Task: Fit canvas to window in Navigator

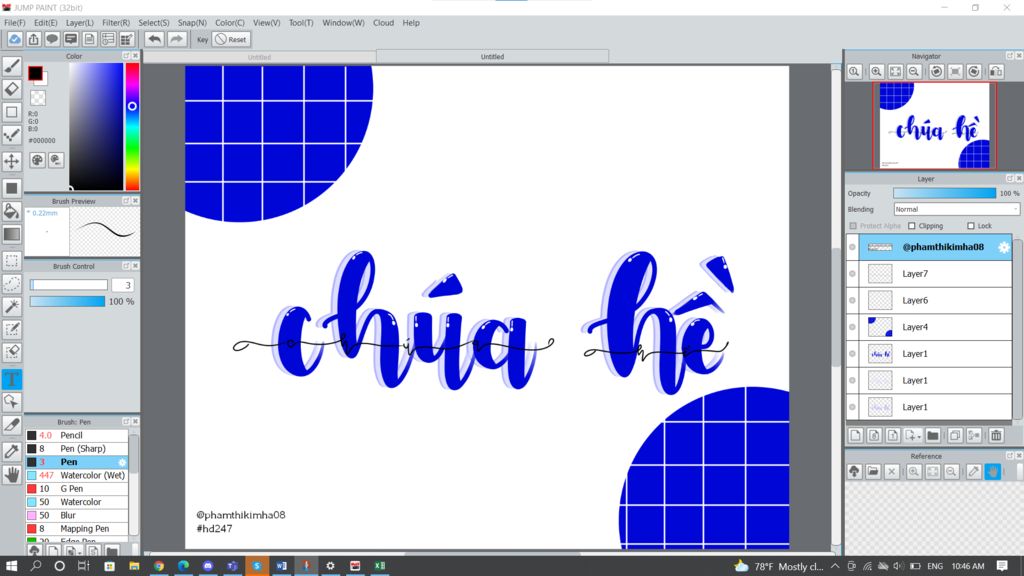Action: coord(895,72)
